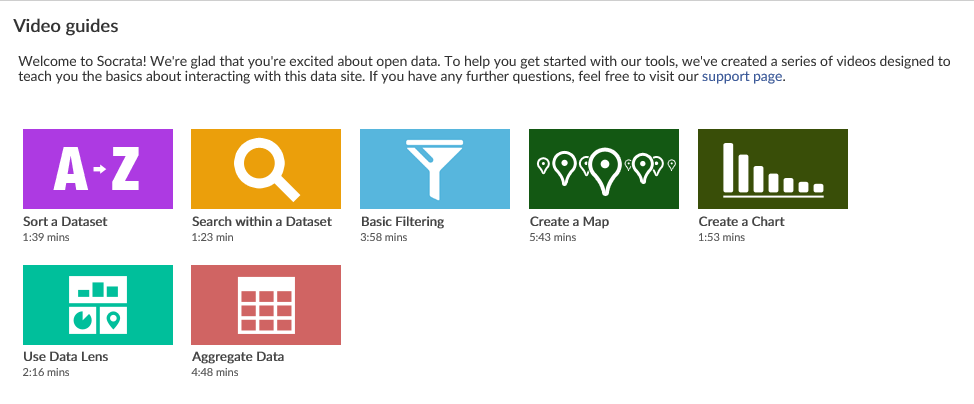Go to the "Create a Map" title

(x=569, y=221)
